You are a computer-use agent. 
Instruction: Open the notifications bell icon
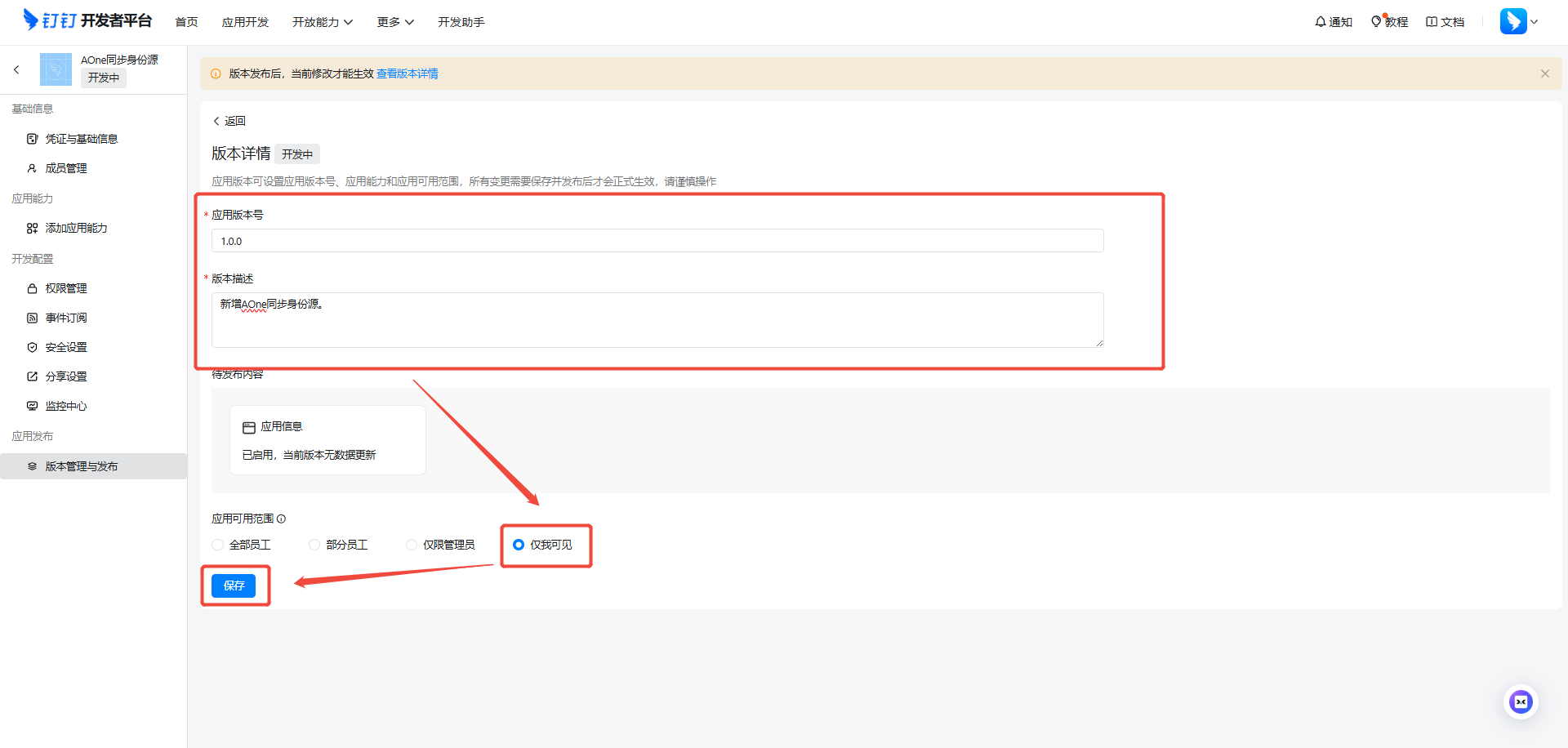tap(1321, 22)
